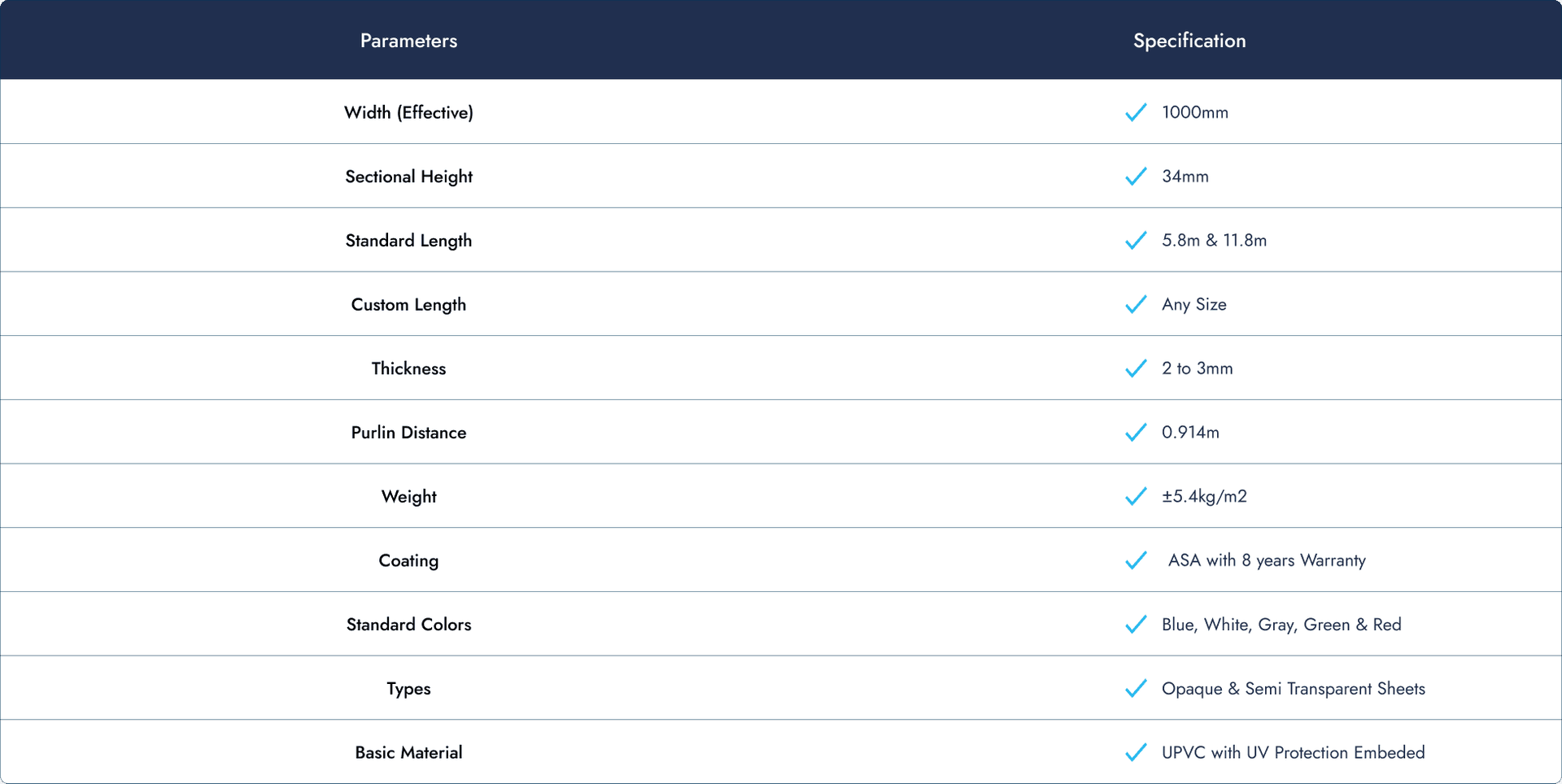
Task: Click the Standard Colors row label
Action: click(x=408, y=625)
